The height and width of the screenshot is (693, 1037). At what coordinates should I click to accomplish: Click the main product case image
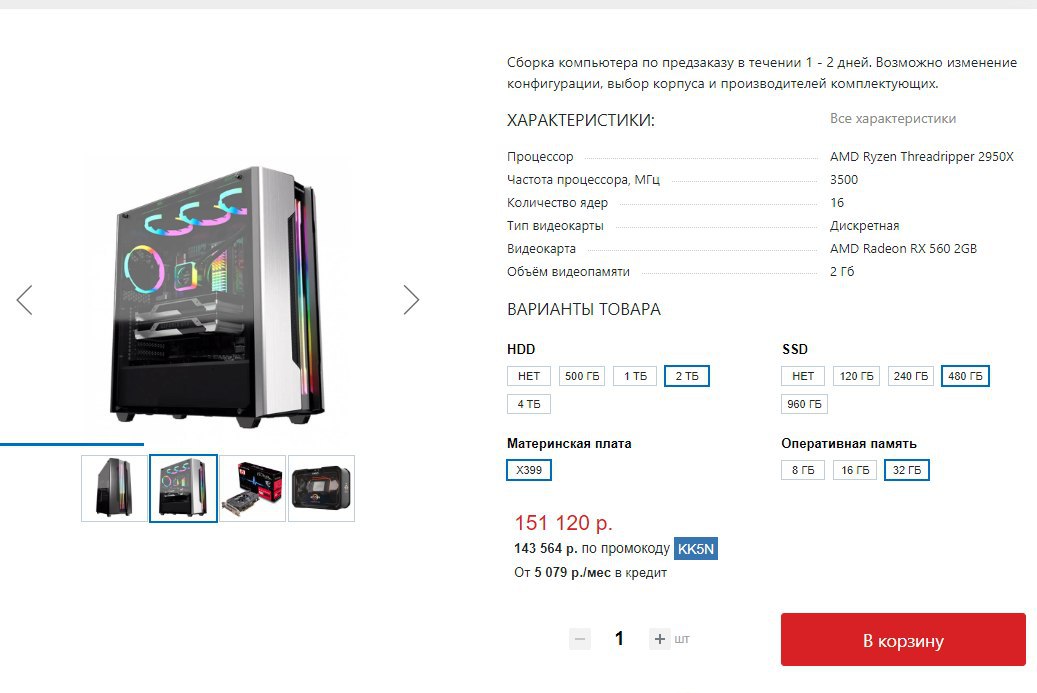218,296
